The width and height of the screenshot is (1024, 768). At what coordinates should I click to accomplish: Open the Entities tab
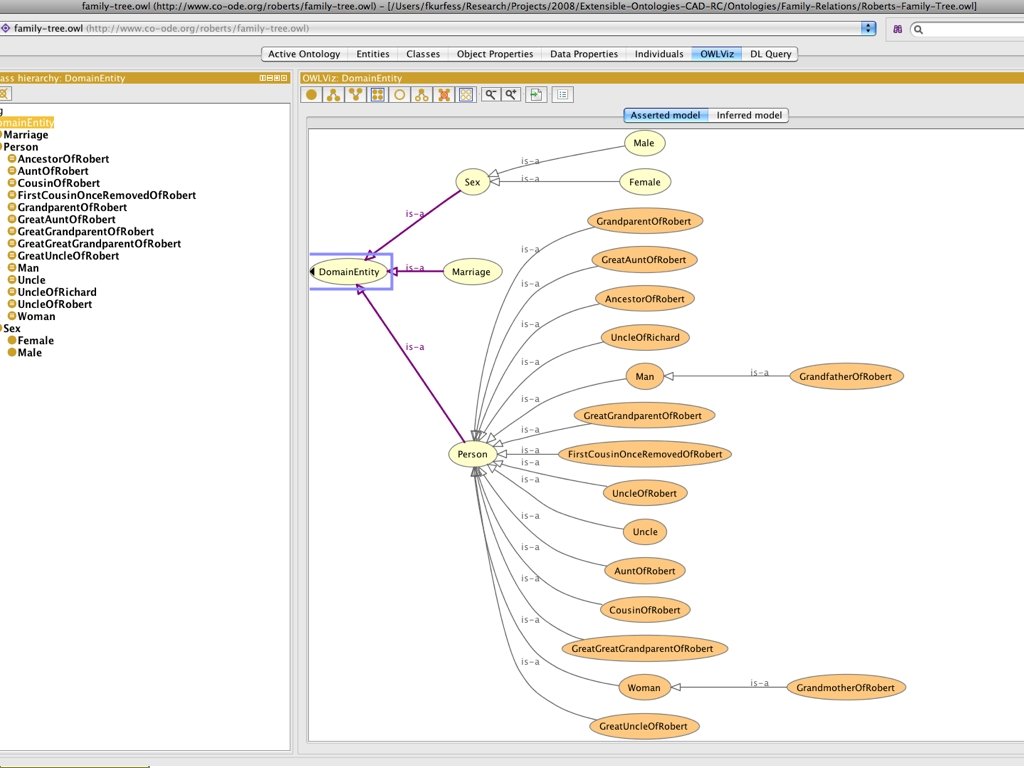(373, 54)
